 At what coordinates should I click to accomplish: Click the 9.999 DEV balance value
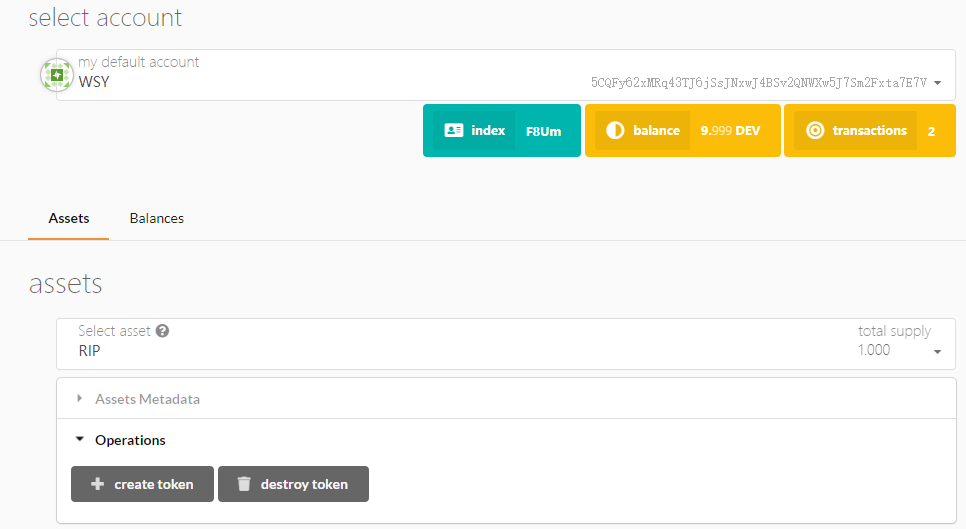click(730, 131)
